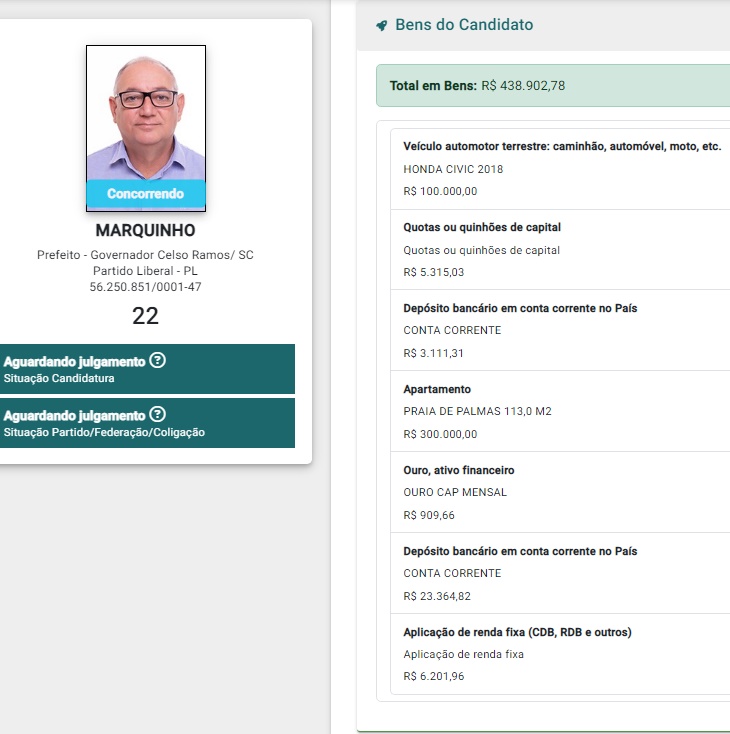Select 'PRAIA DE PALMAS 113,0 M2' description
Screen dimensions: 730x734
click(x=477, y=411)
